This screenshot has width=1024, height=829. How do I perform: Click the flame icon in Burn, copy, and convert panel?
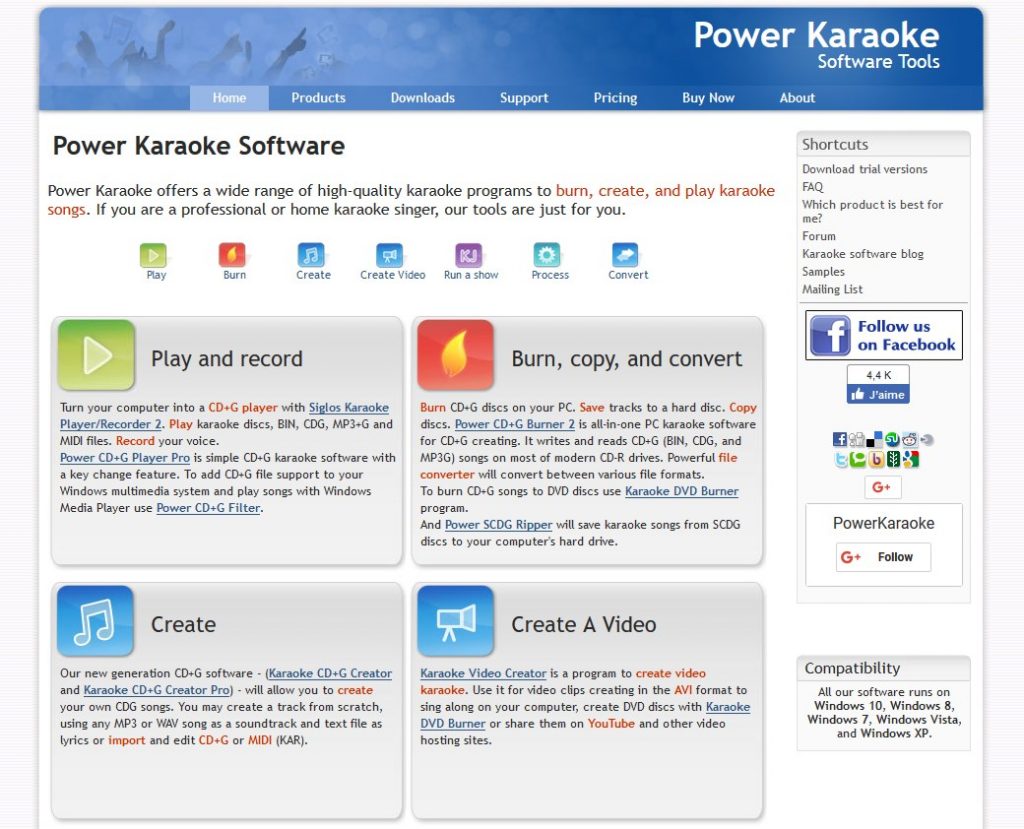pyautogui.click(x=456, y=355)
